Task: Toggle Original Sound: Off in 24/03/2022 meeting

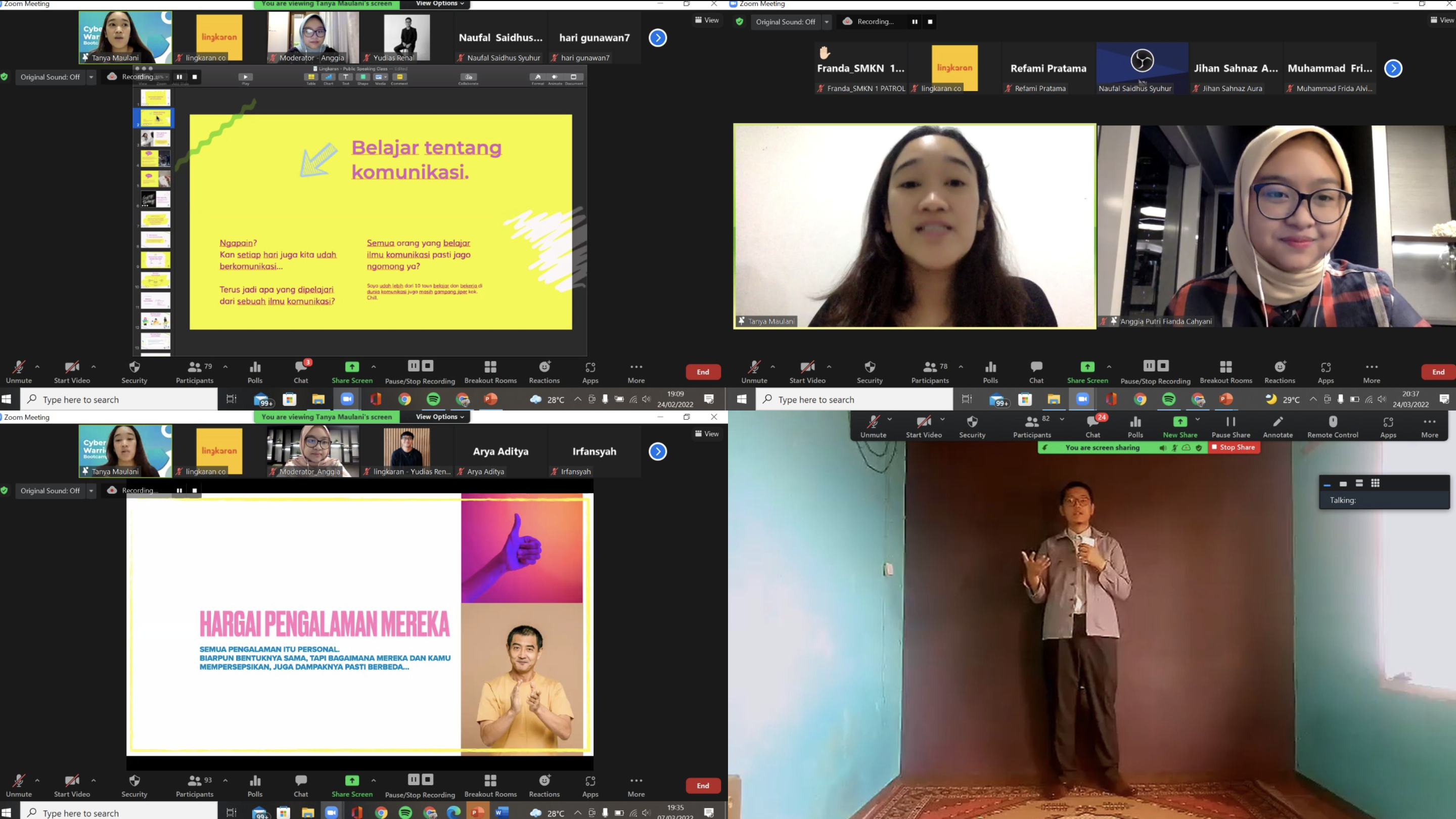Action: (x=786, y=21)
